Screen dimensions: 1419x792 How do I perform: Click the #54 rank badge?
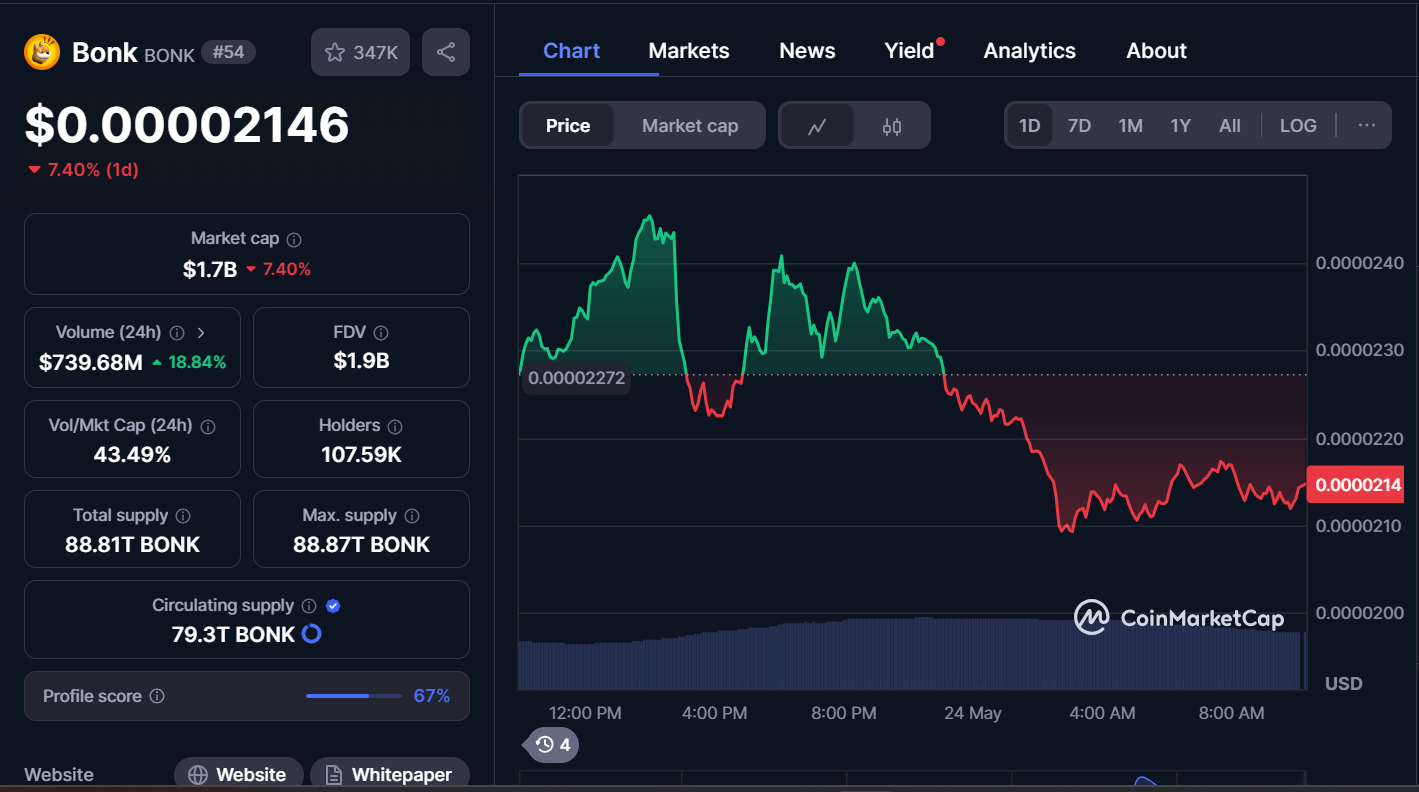[x=228, y=52]
